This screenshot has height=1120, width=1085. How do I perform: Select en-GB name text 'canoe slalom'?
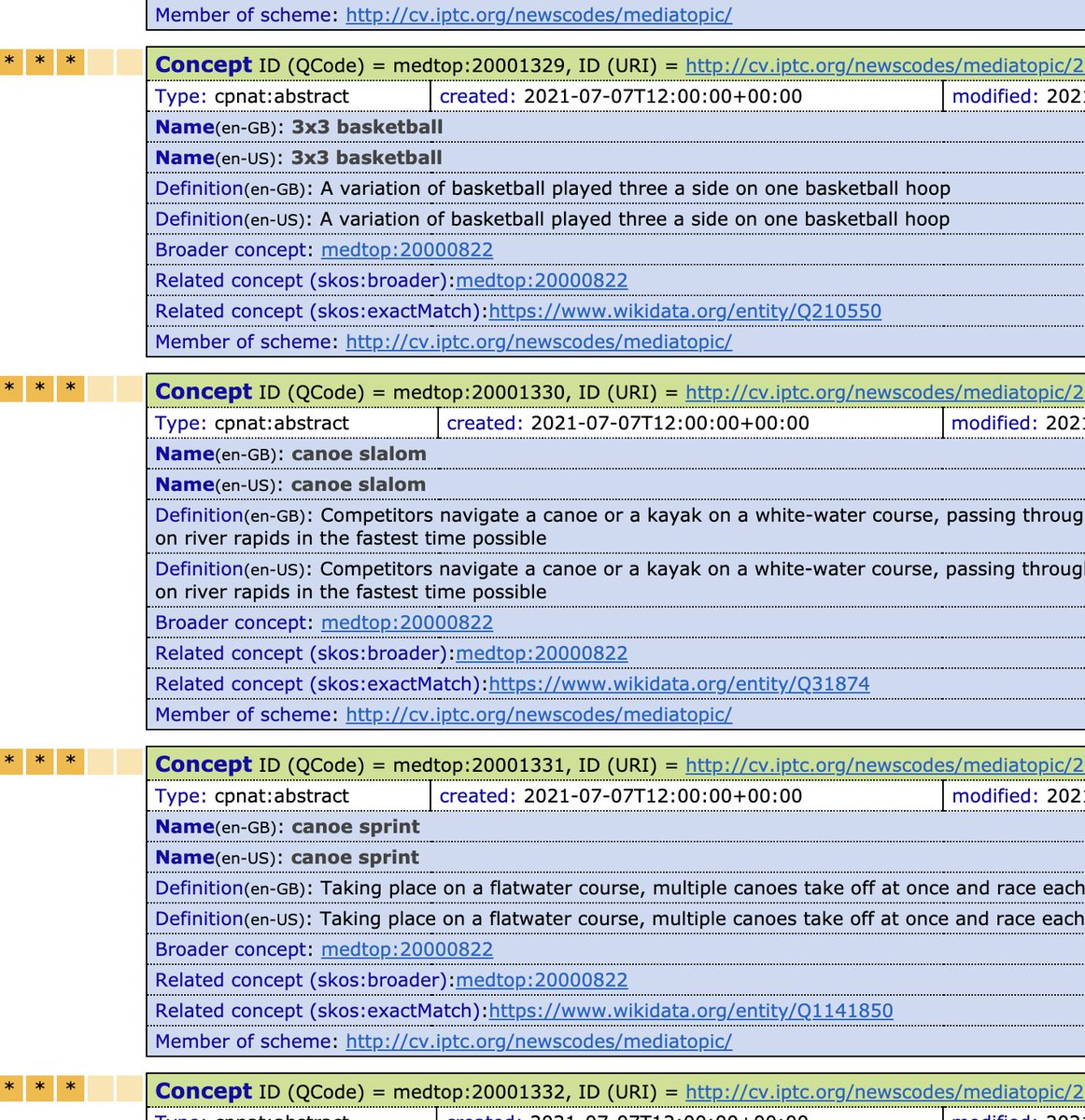coord(359,454)
